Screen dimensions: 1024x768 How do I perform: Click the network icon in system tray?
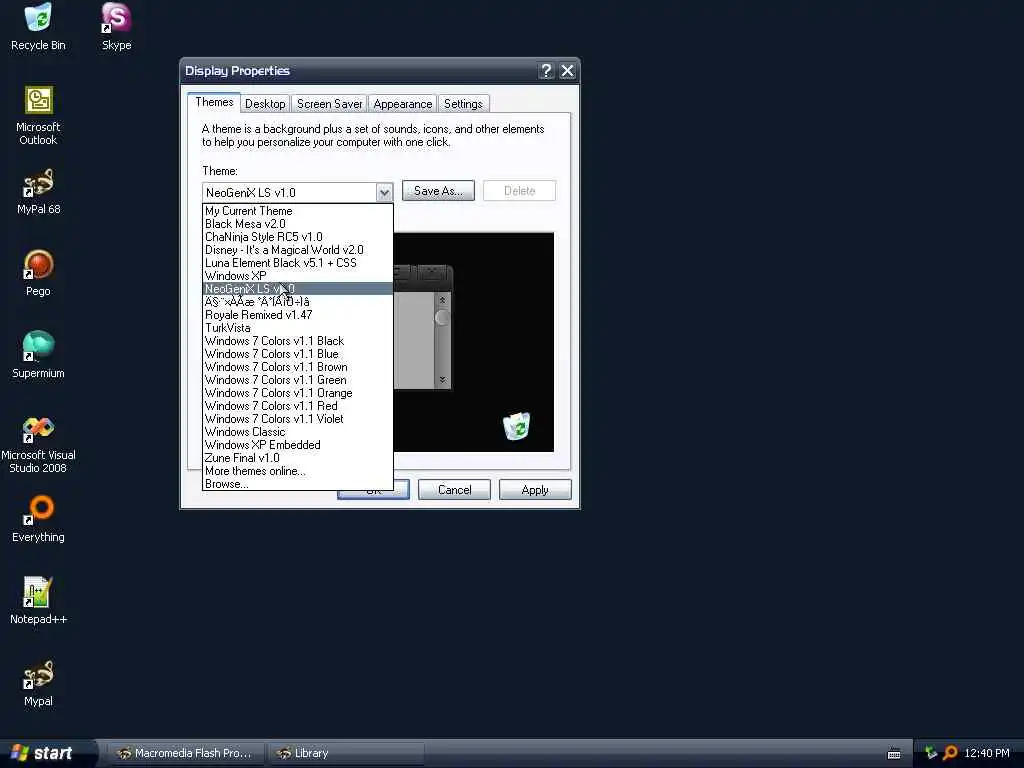931,753
